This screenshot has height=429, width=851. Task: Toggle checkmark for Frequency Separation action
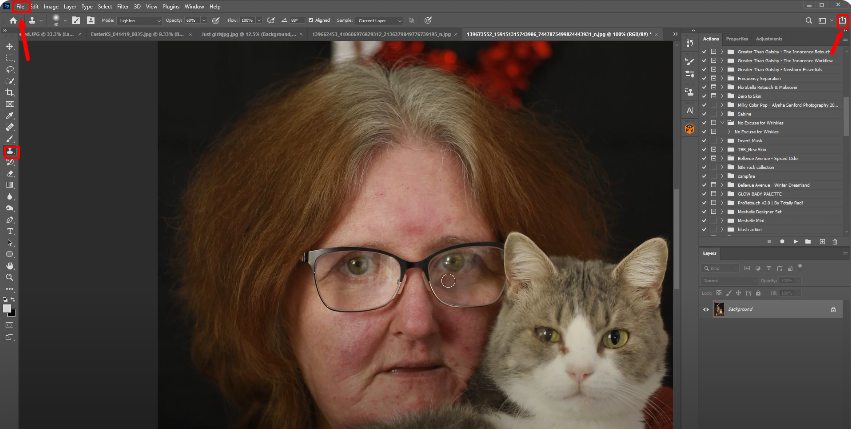point(704,78)
